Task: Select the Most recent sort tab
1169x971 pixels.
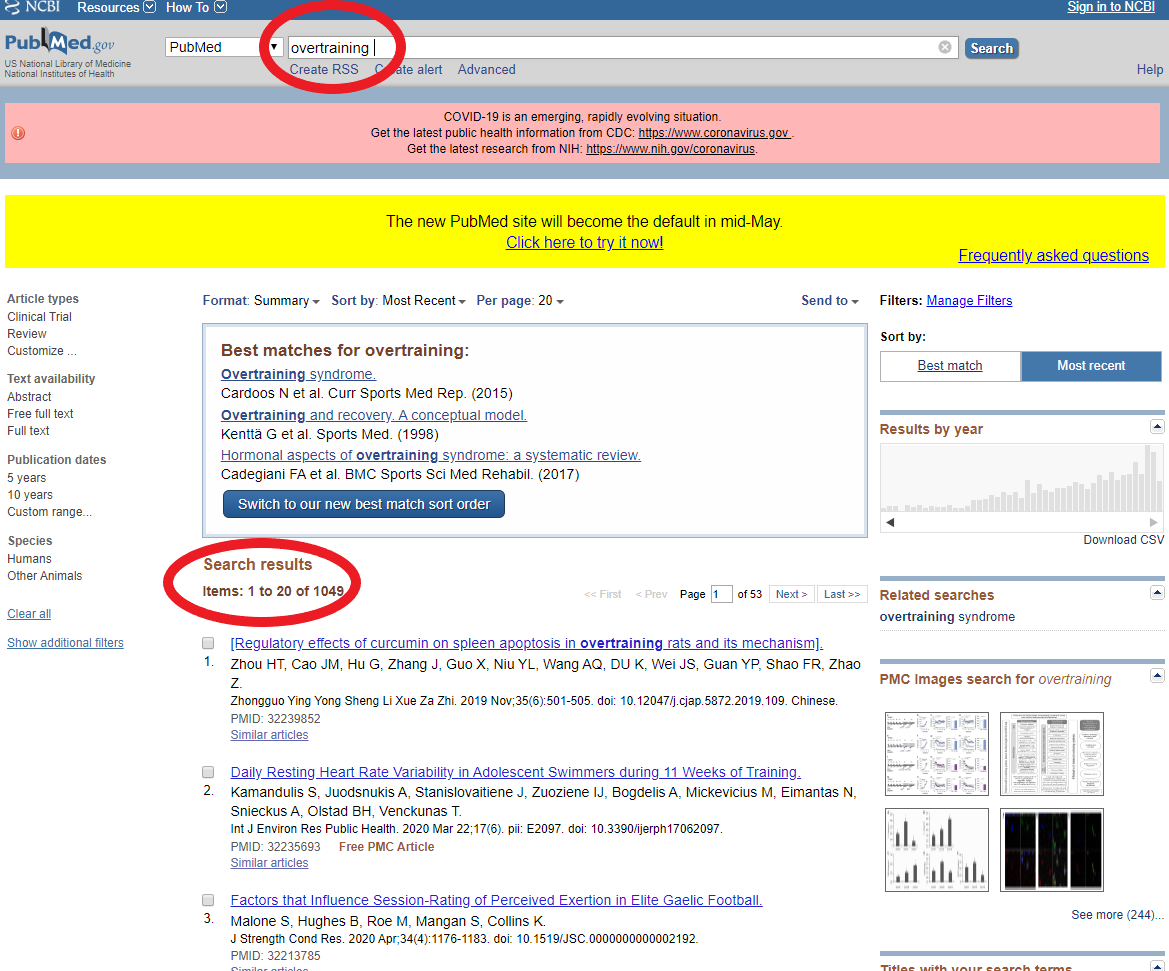Action: (x=1091, y=365)
